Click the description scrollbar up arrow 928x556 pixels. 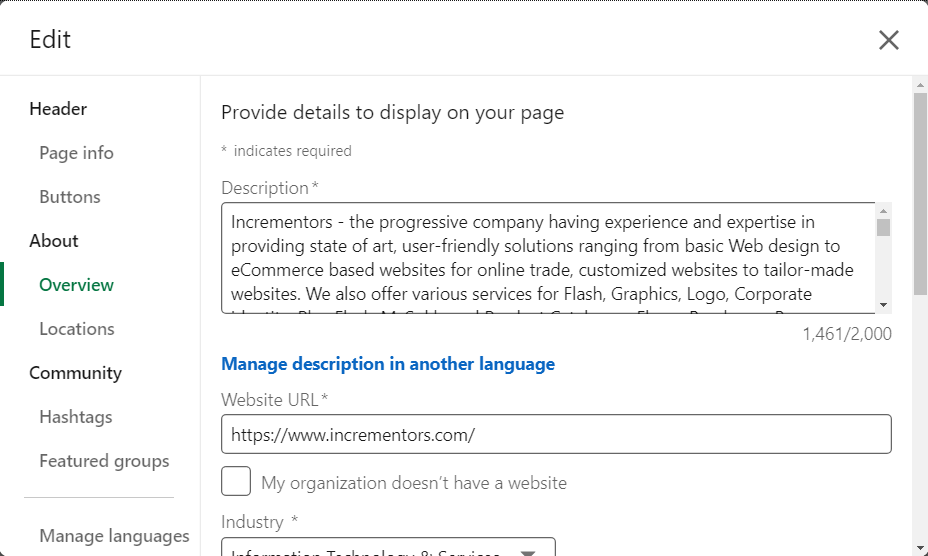coord(884,211)
